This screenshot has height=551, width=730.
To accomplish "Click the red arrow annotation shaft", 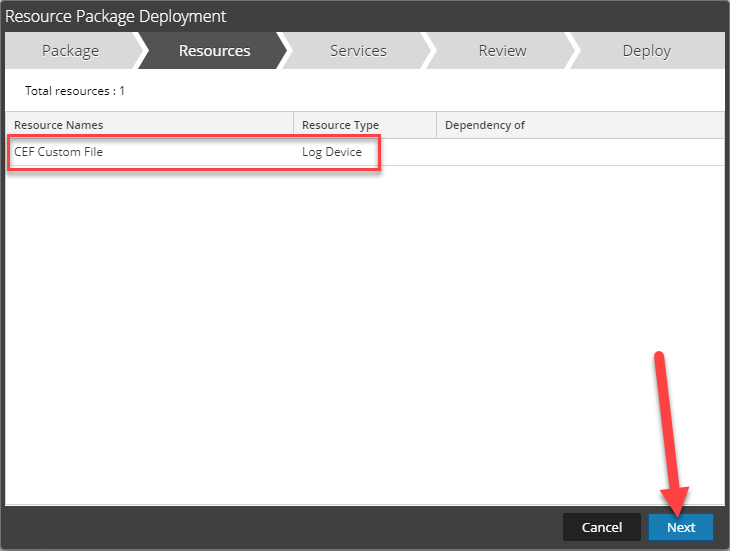I will (667, 420).
